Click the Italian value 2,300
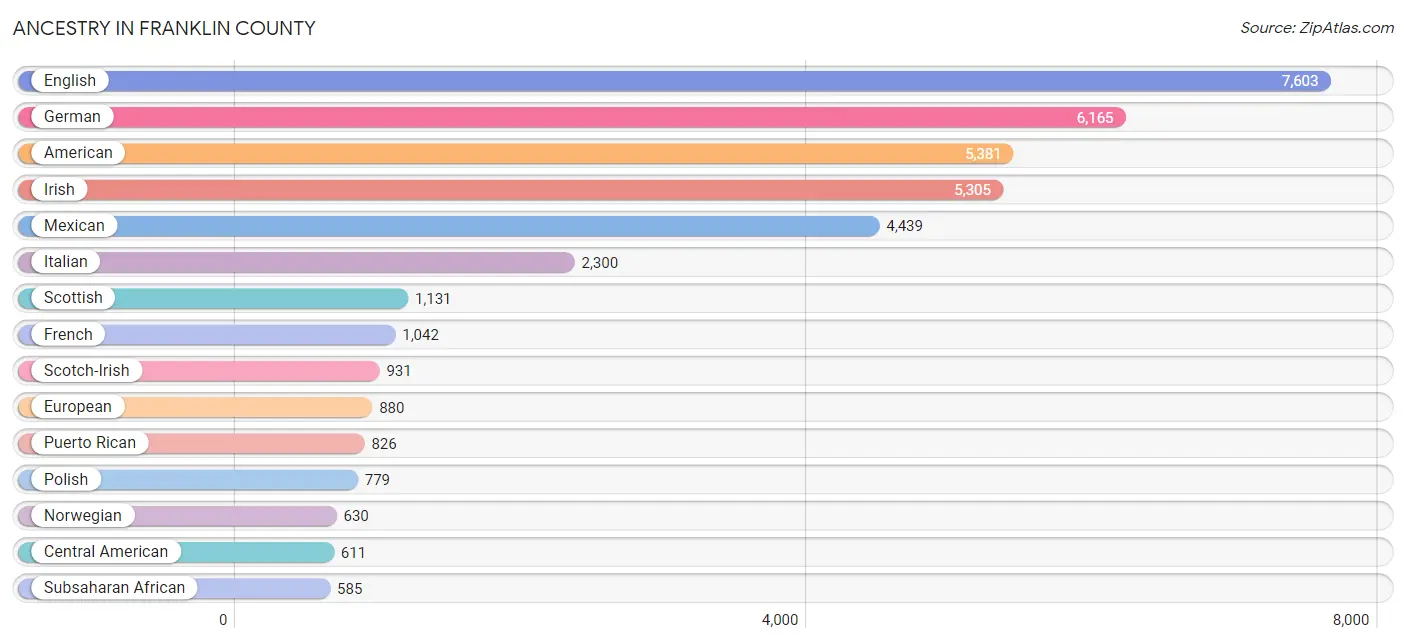 (600, 263)
